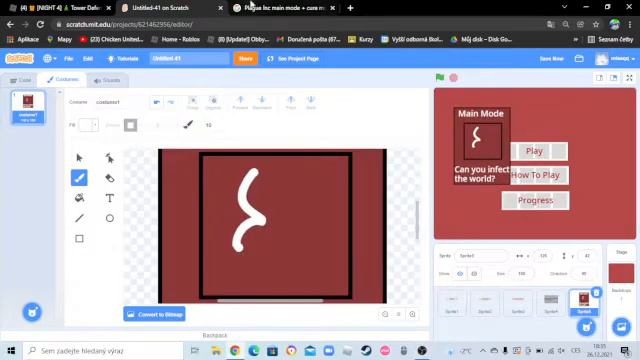The height and width of the screenshot is (360, 640).
Task: Click the Undo arrow
Action: 157,102
